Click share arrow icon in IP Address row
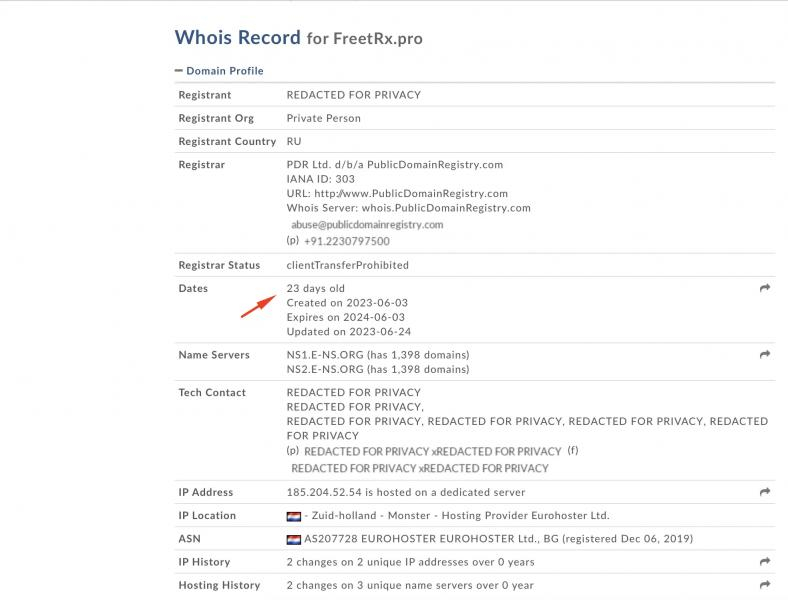788x600 pixels. pyautogui.click(x=765, y=491)
